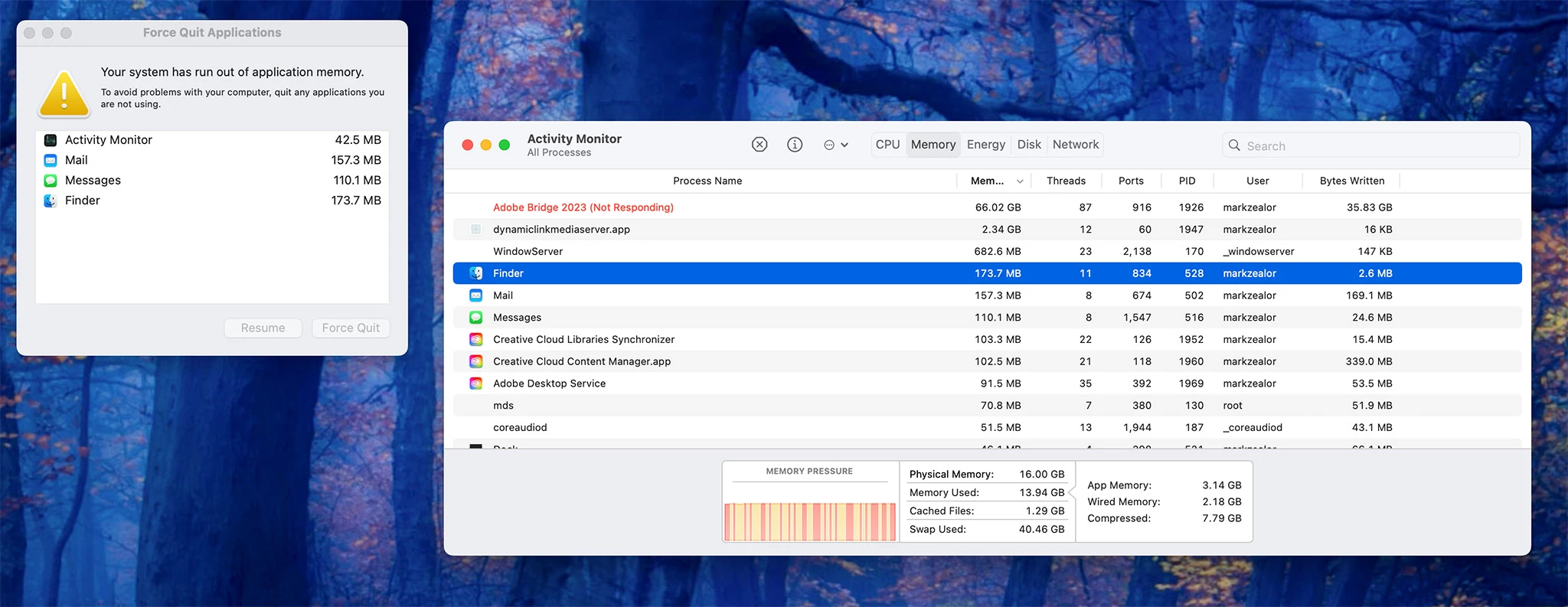Click the Creative Cloud Libraries Synchronizer icon

475,340
